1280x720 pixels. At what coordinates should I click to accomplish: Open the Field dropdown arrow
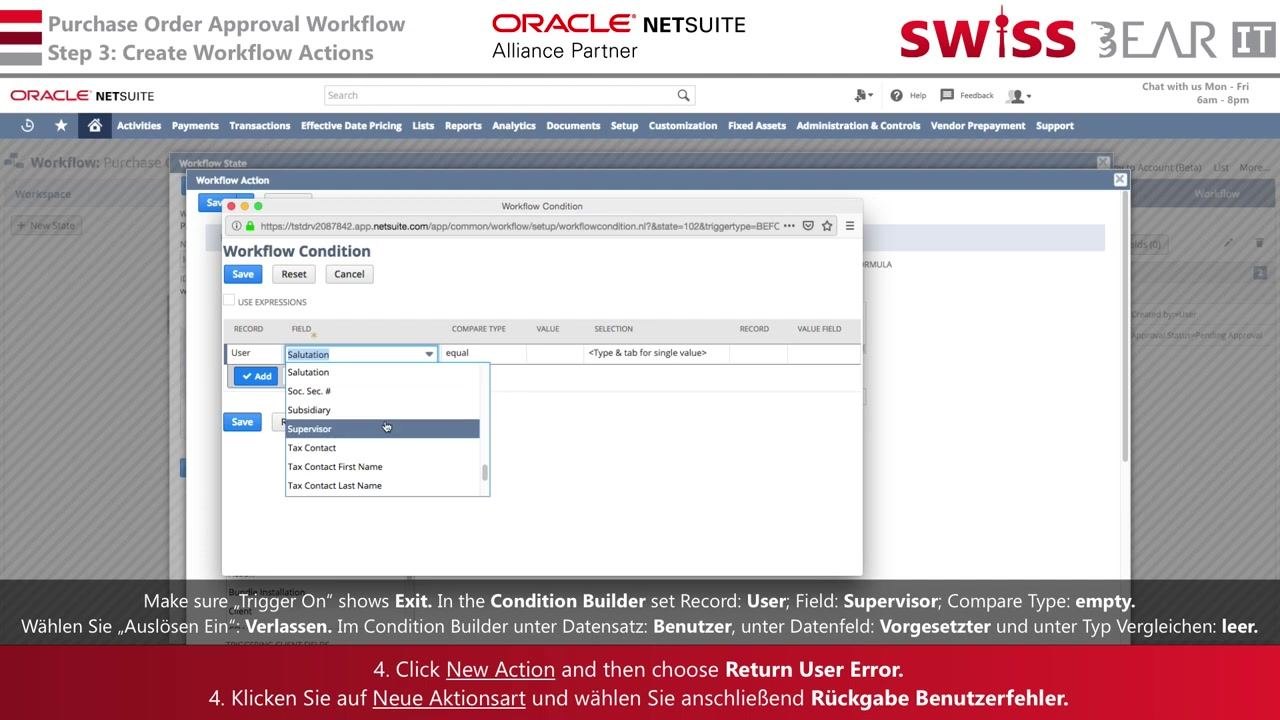tap(429, 354)
